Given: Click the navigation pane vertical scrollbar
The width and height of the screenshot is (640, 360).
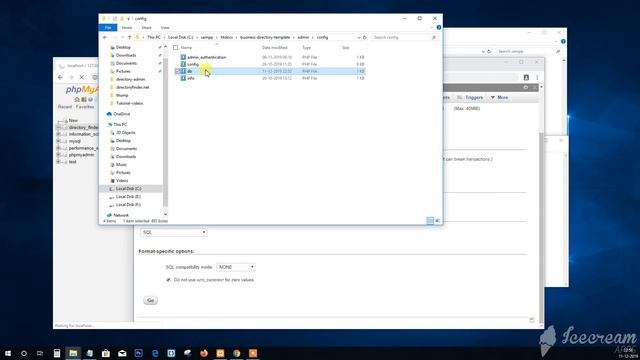Looking at the screenshot, I should point(165,132).
